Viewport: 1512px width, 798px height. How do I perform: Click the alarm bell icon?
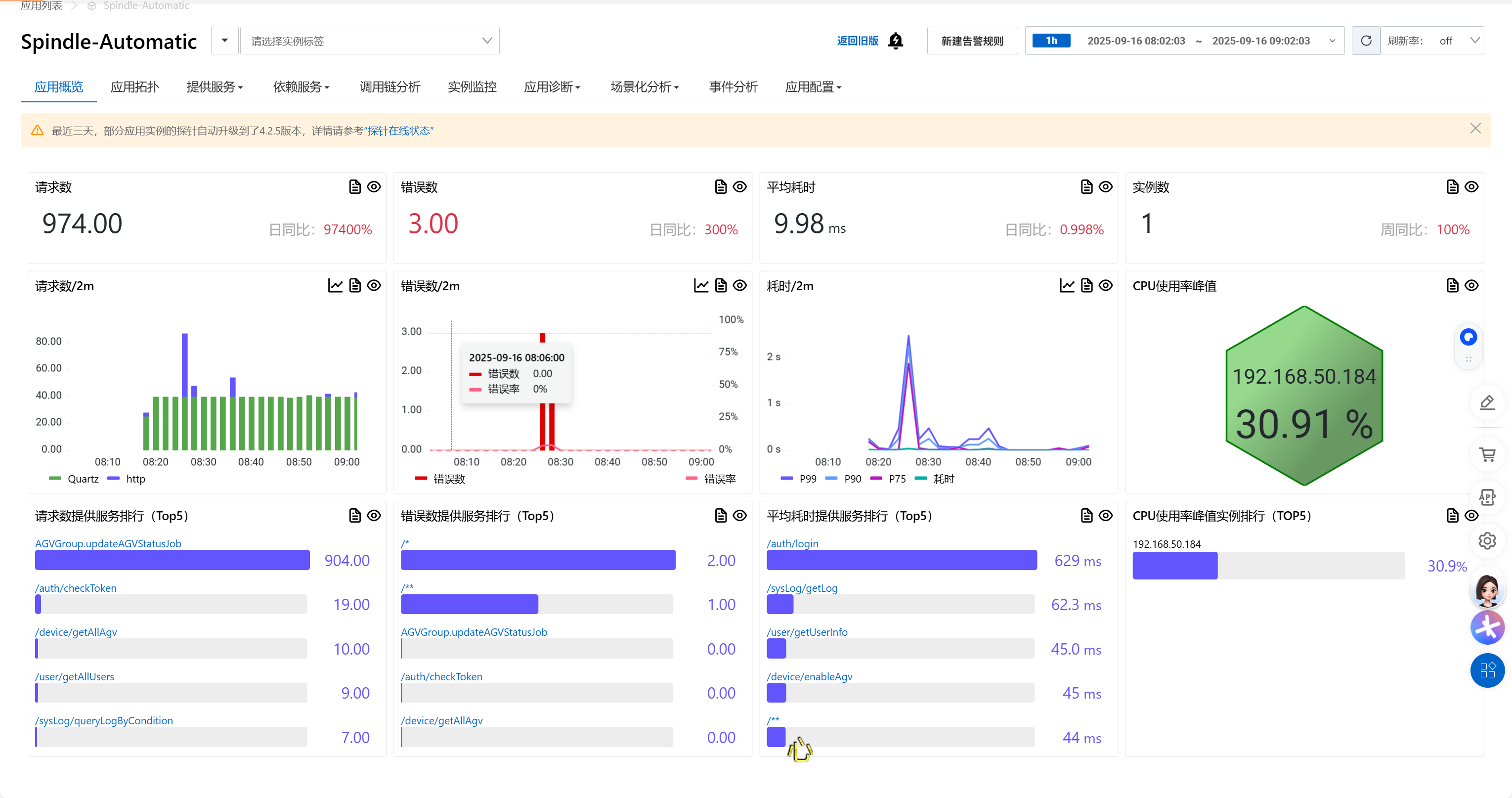click(895, 41)
